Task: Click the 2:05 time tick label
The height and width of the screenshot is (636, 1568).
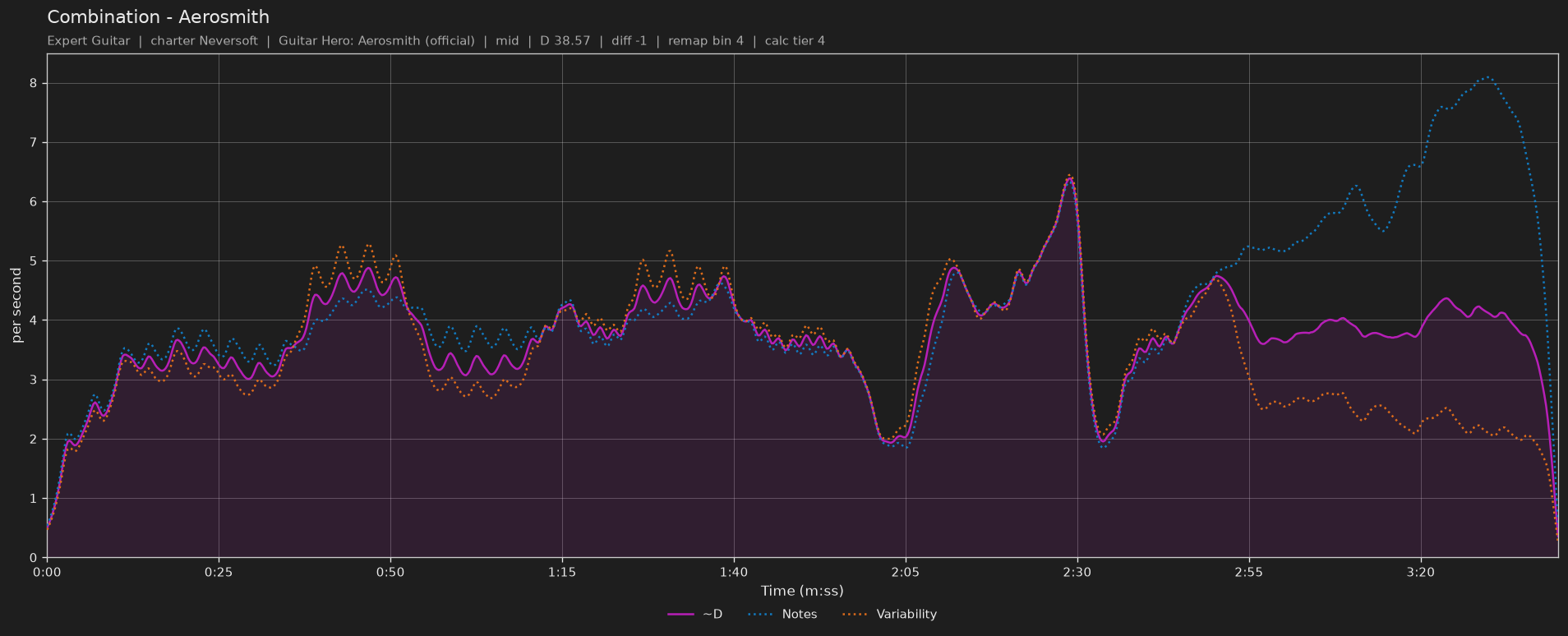Action: click(906, 572)
